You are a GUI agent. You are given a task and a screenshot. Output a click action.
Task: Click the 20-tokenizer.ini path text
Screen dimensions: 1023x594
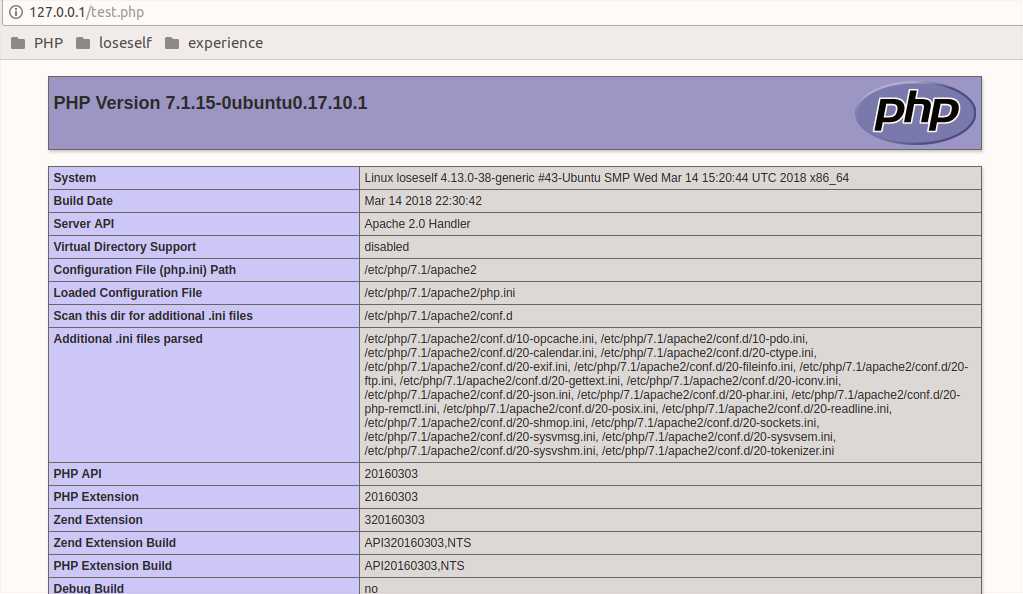click(x=718, y=451)
